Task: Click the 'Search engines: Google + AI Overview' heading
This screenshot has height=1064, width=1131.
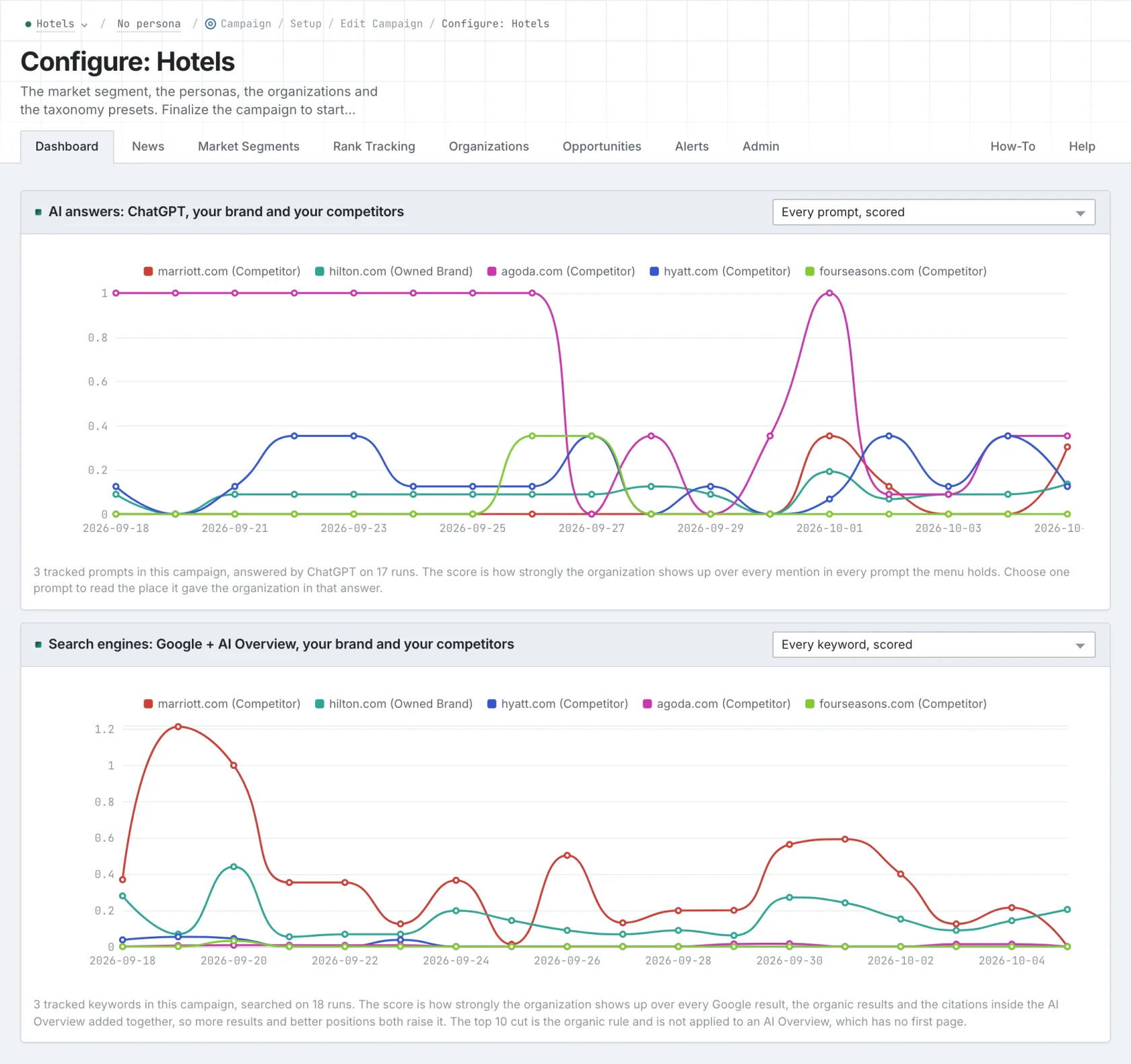Action: click(x=281, y=644)
